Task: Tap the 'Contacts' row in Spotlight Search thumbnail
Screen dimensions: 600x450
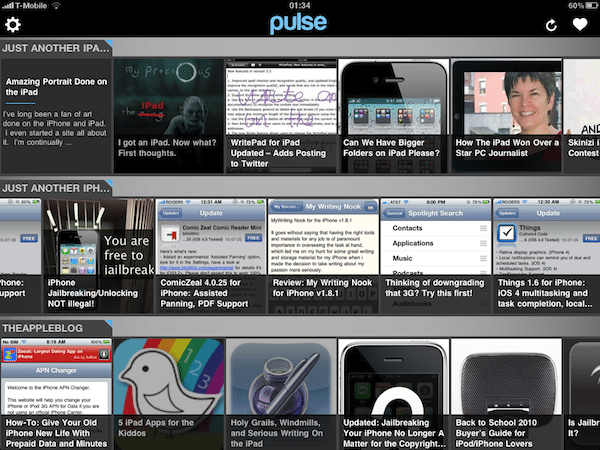Action: [436, 228]
